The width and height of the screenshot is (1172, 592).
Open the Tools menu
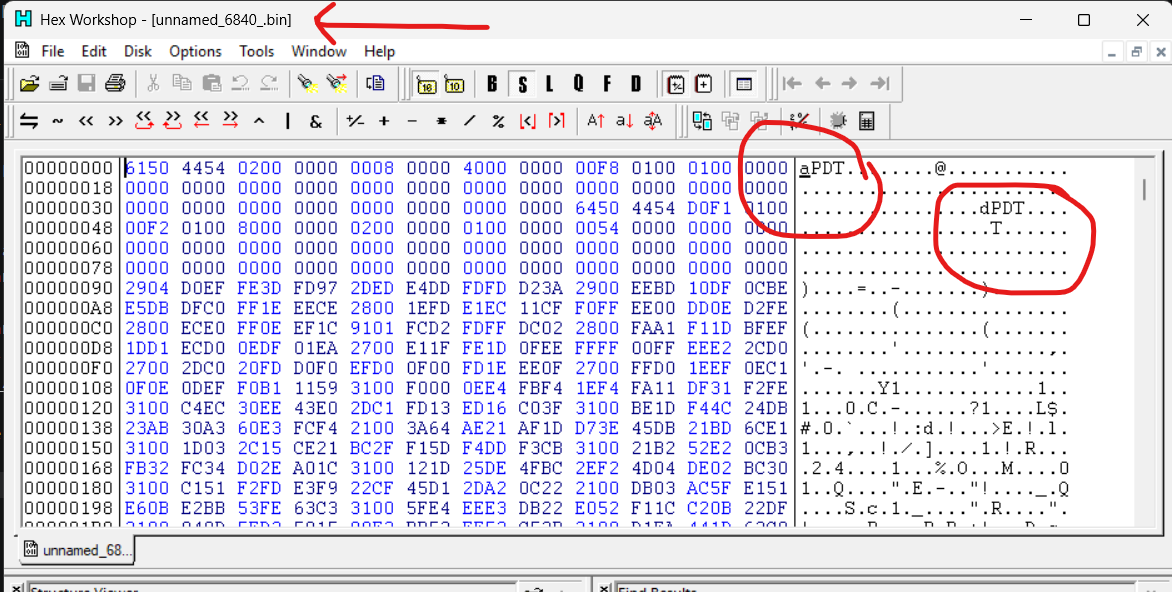[x=256, y=51]
